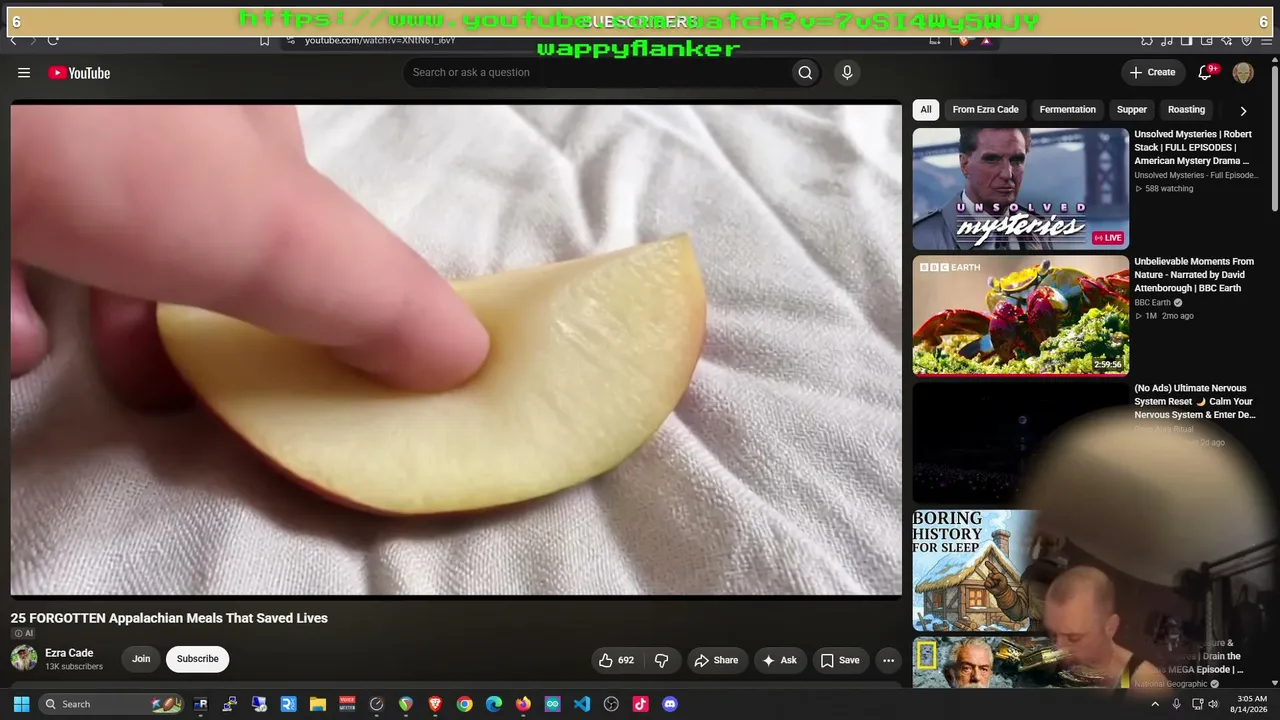
Task: Open the browser extensions puzzle icon
Action: [1147, 40]
